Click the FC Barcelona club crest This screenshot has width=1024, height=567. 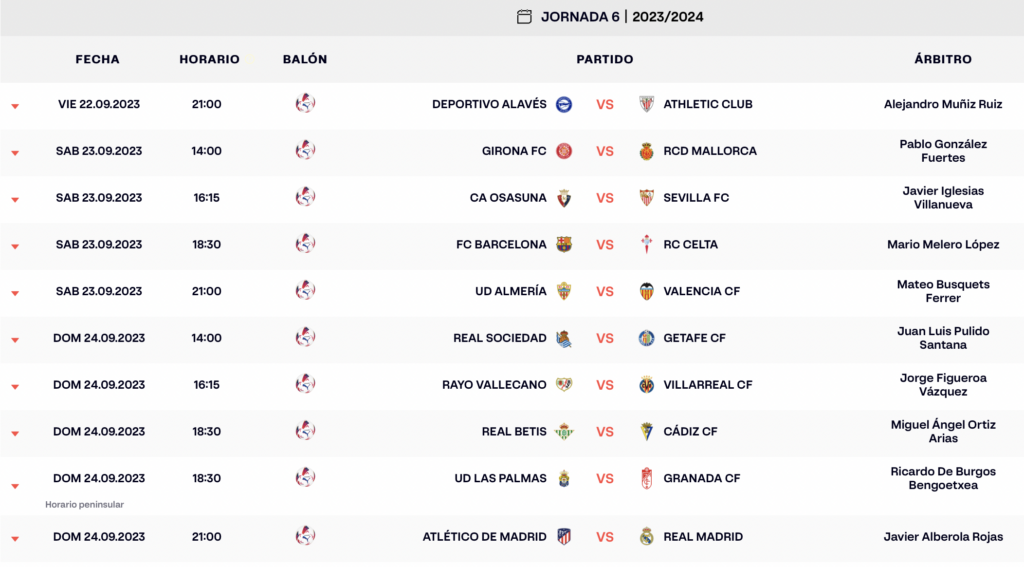564,244
